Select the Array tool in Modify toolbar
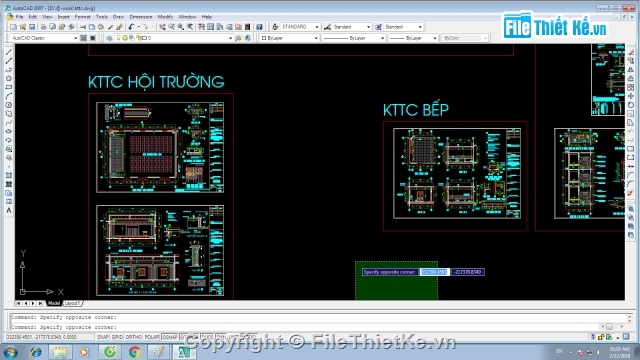Screen dimensions: 640x360 pos(631,87)
